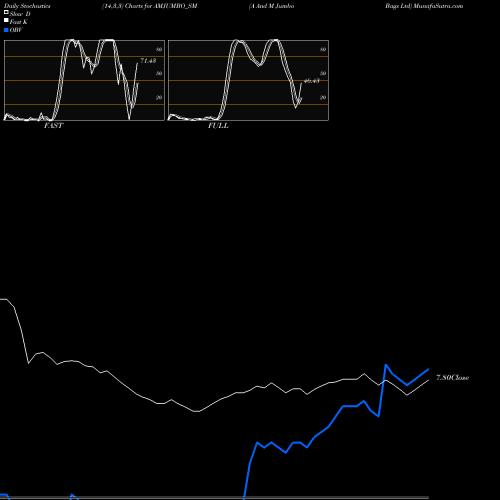Click the FAST stochastic chart panel
This screenshot has height=500, width=500.
tap(84, 80)
